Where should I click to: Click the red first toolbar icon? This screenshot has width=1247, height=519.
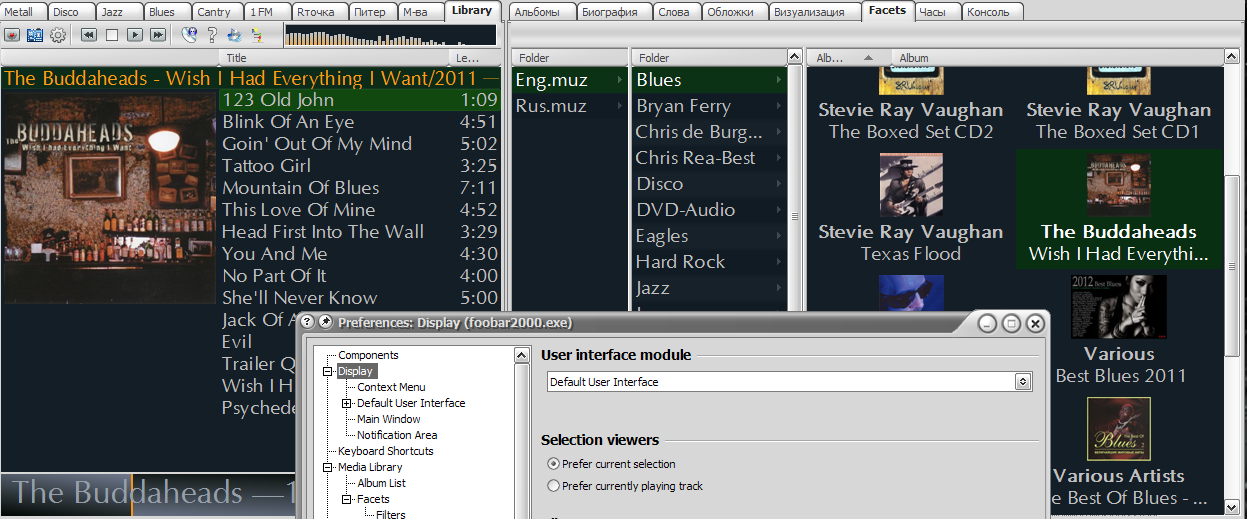pyautogui.click(x=12, y=35)
